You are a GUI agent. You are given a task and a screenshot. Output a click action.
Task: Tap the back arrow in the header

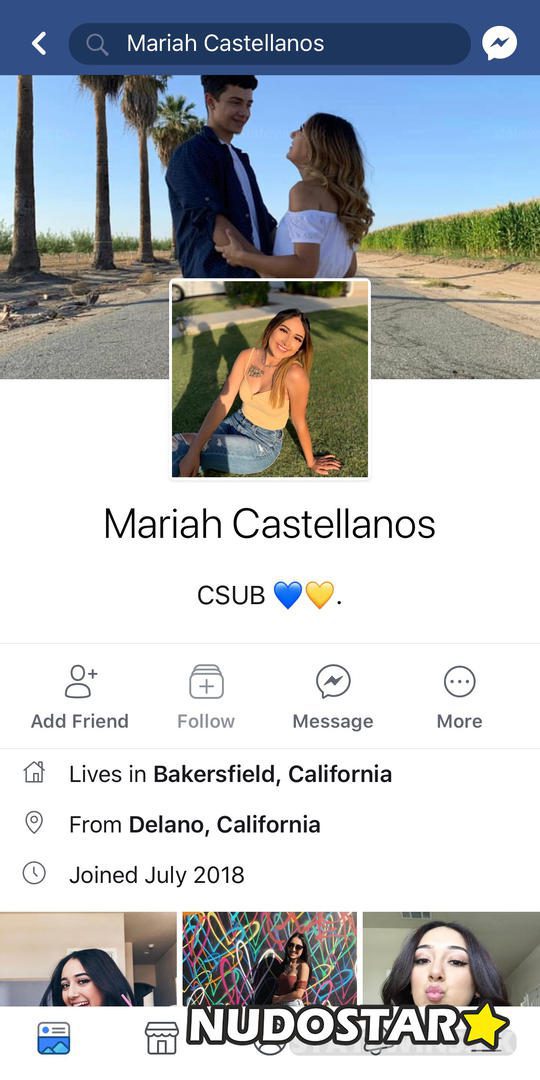coord(39,43)
